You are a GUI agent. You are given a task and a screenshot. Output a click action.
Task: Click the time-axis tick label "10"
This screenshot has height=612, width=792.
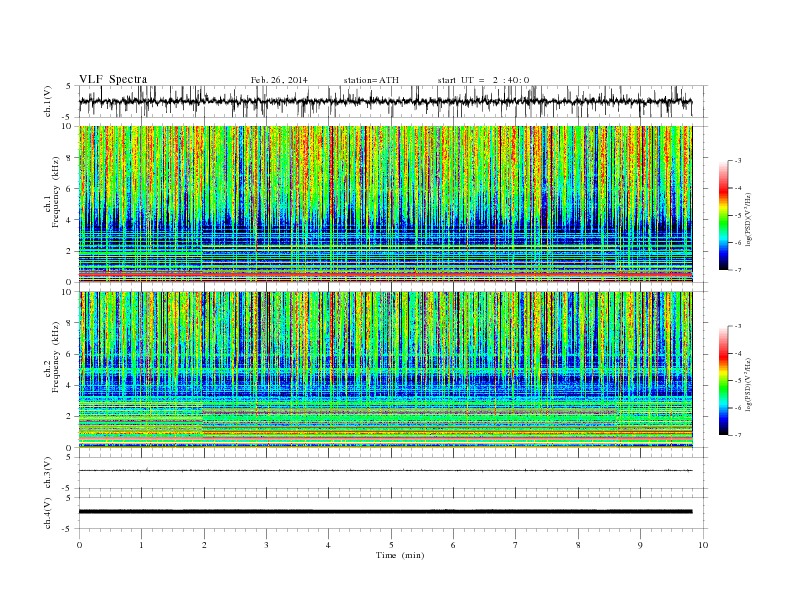pyautogui.click(x=703, y=545)
